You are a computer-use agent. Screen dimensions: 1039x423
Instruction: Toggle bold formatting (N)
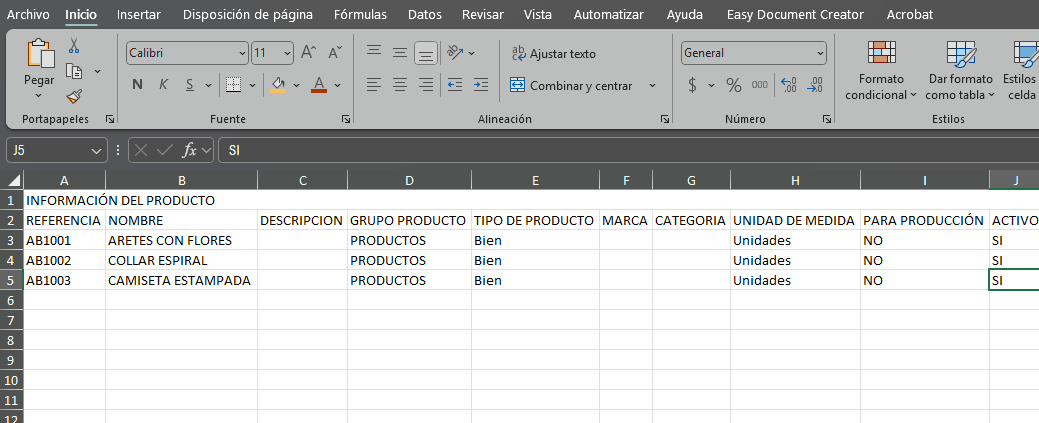click(137, 85)
